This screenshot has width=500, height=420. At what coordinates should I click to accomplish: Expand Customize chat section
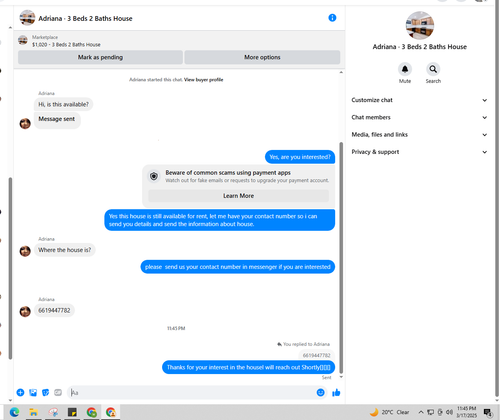pos(419,100)
